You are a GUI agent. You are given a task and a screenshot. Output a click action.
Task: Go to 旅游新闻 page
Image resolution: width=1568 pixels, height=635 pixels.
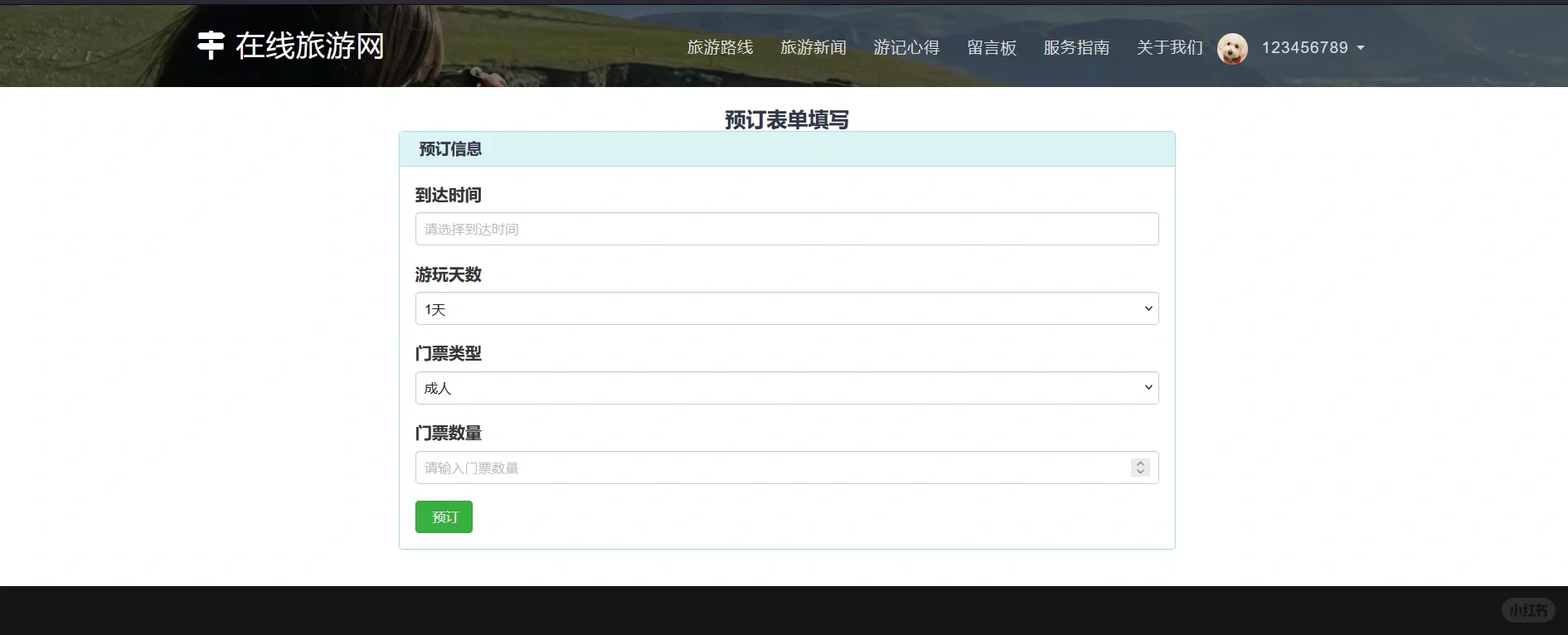pyautogui.click(x=813, y=48)
